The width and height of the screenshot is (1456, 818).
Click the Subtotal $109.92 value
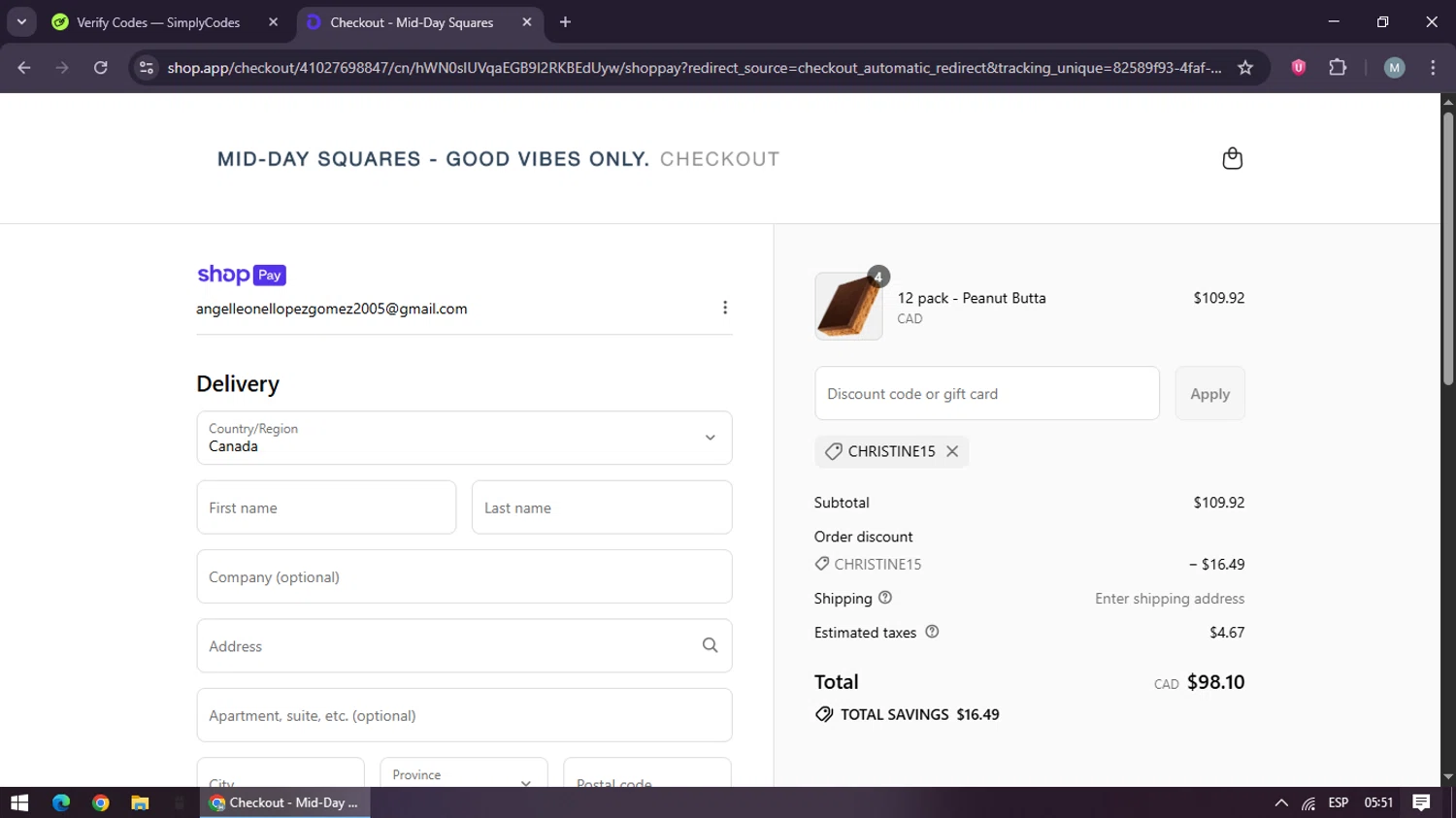[x=1218, y=502]
